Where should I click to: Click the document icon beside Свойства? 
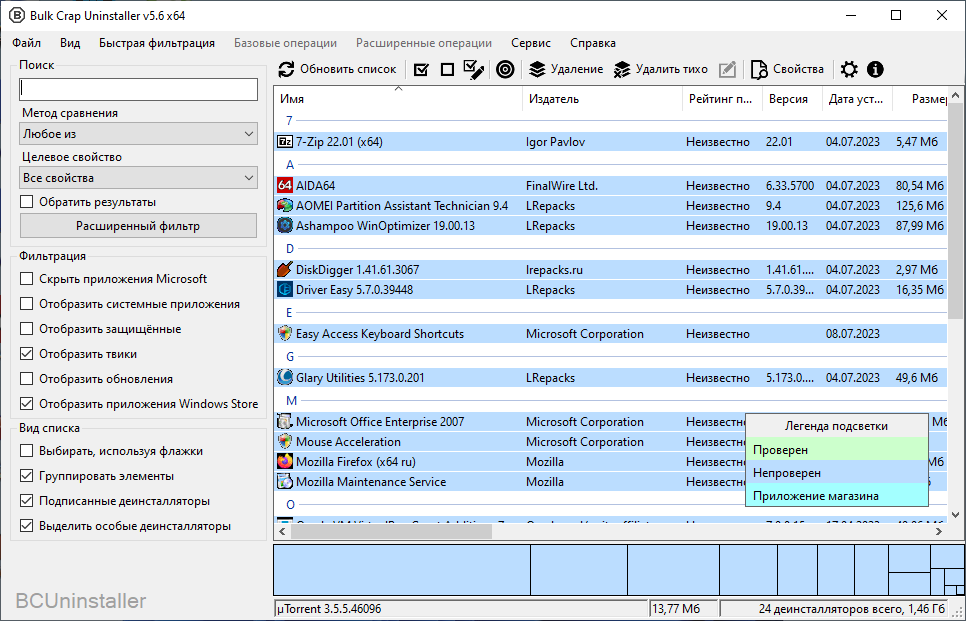click(x=759, y=70)
